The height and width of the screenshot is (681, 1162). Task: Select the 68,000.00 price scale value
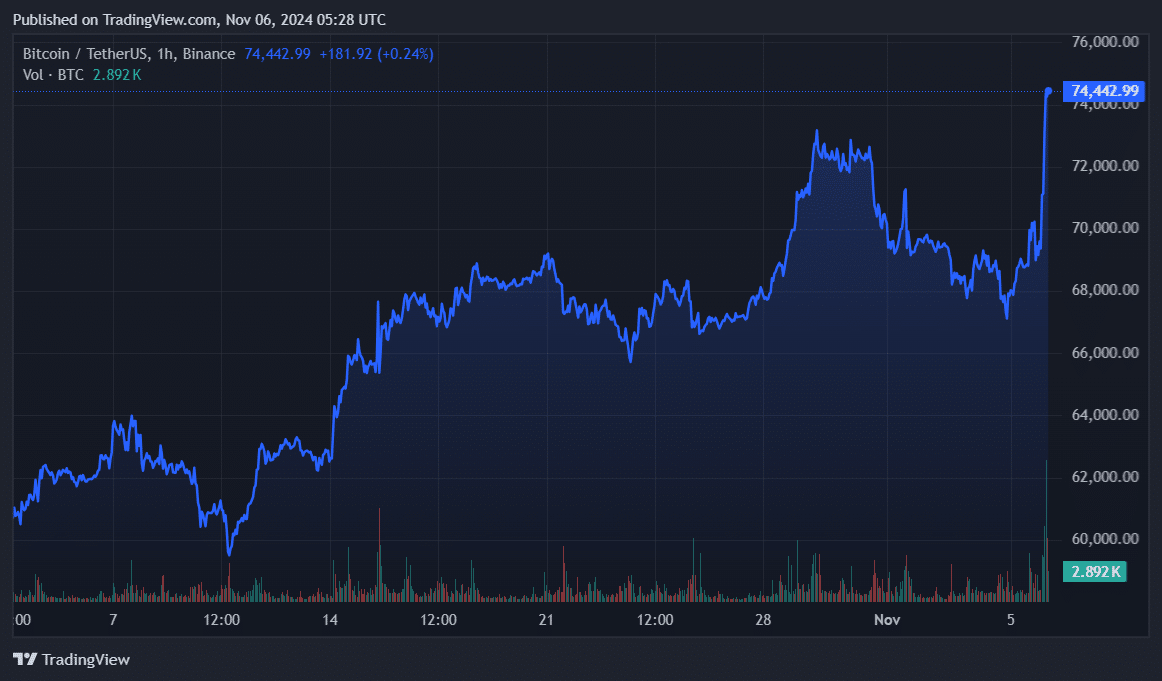1104,290
